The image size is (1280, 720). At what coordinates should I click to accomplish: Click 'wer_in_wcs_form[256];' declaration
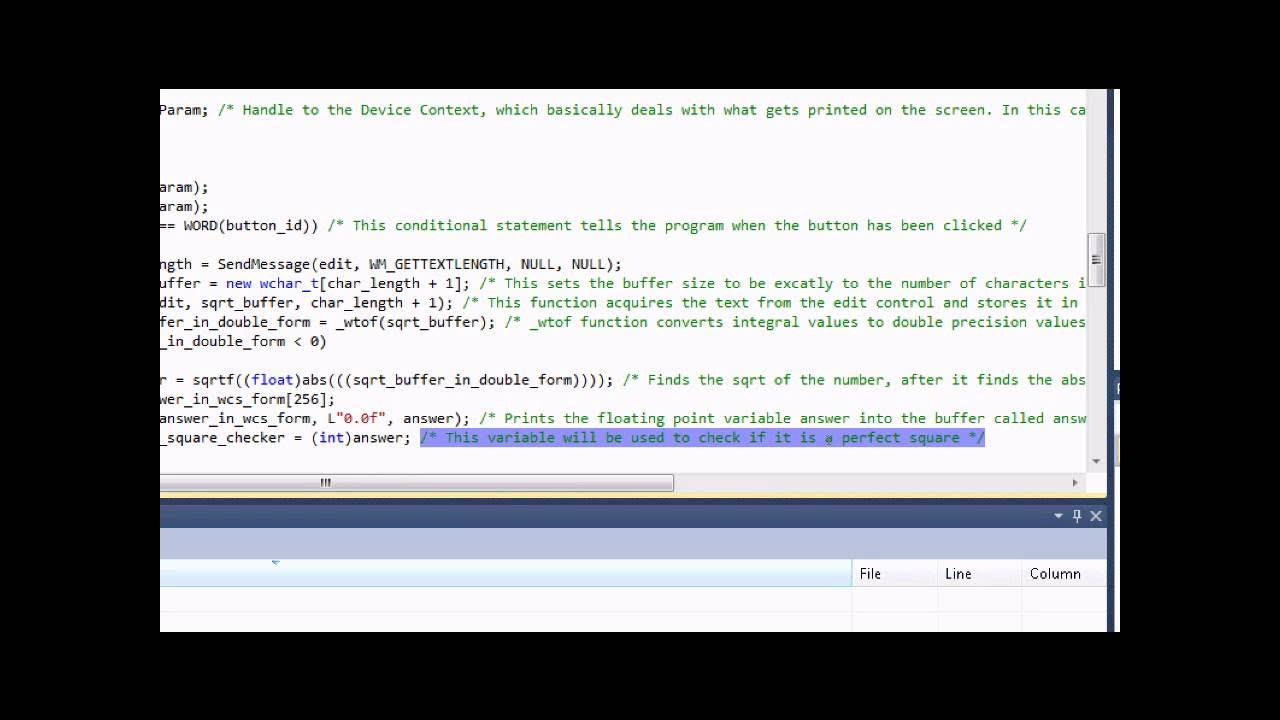coord(247,400)
